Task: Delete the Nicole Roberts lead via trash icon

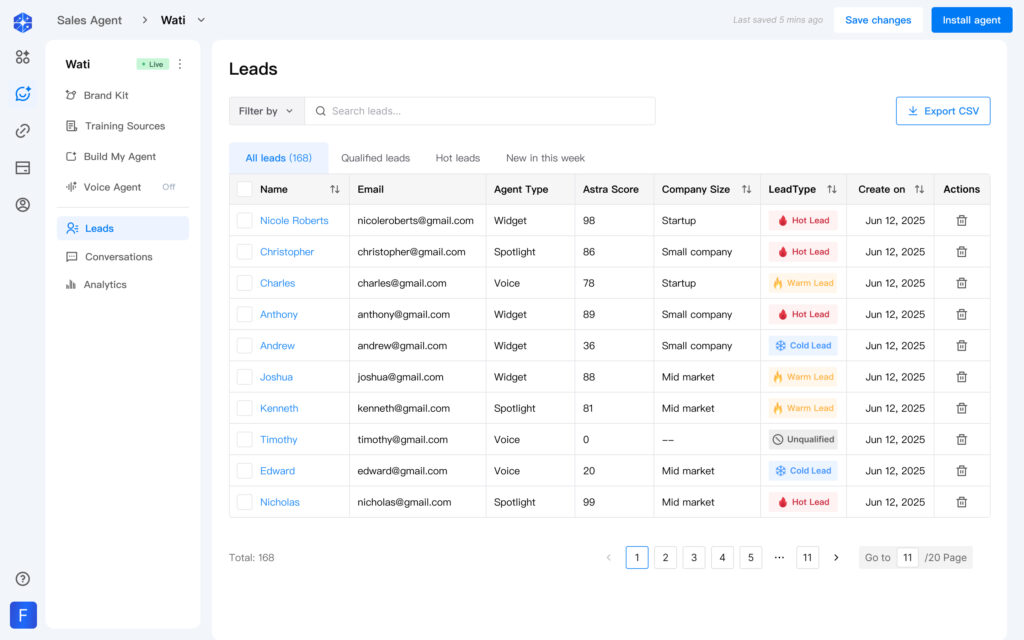Action: pyautogui.click(x=961, y=221)
